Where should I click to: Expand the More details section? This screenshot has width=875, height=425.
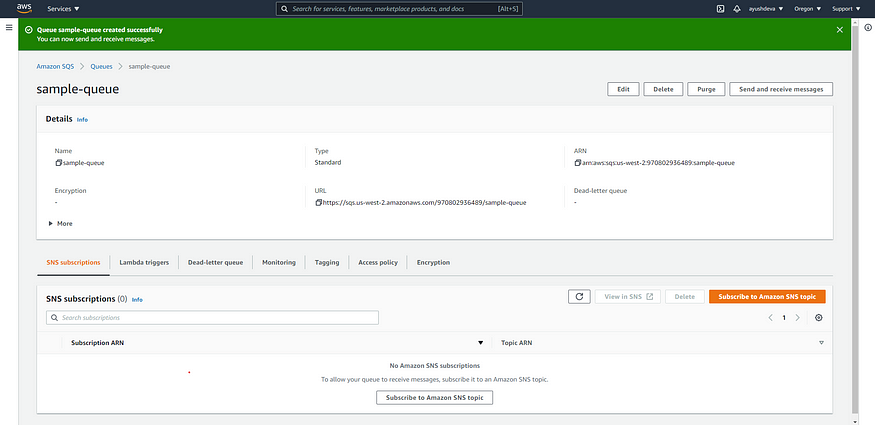pyautogui.click(x=61, y=224)
